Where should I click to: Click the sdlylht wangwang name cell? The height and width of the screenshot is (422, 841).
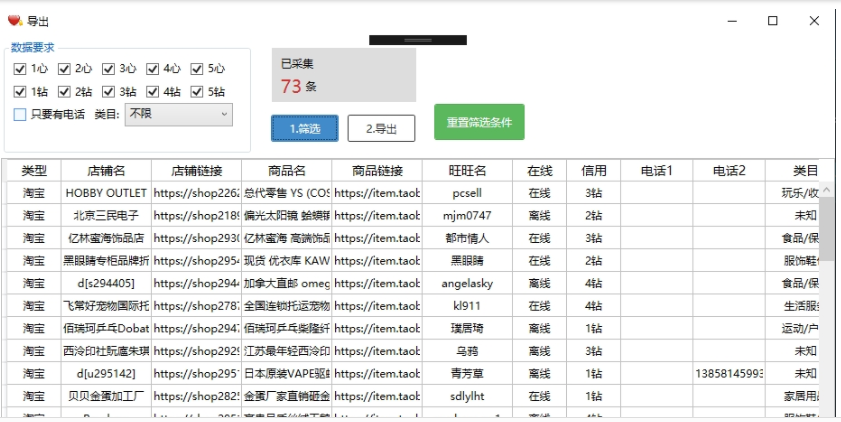[467, 396]
